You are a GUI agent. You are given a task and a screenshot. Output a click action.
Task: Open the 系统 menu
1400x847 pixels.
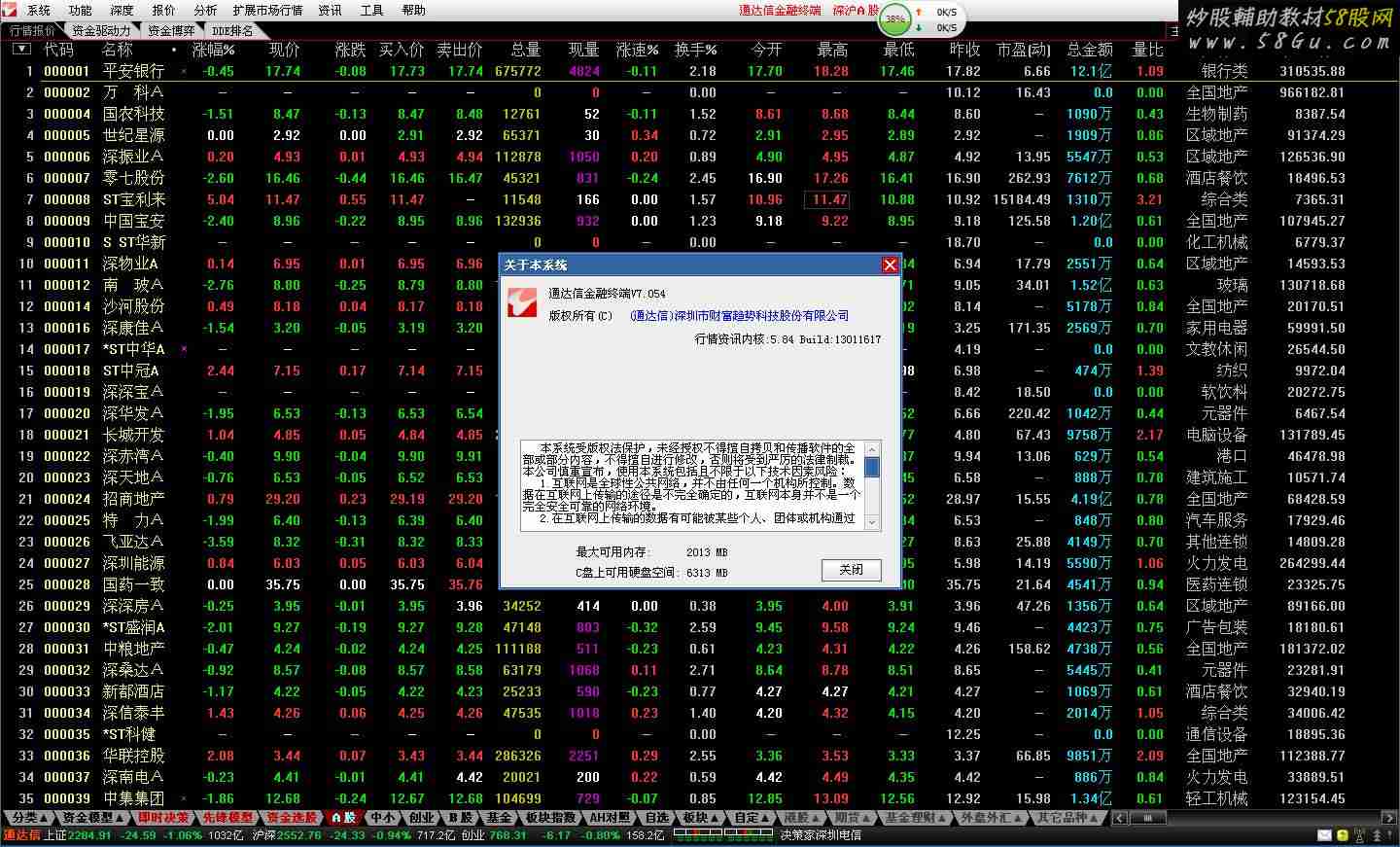39,11
